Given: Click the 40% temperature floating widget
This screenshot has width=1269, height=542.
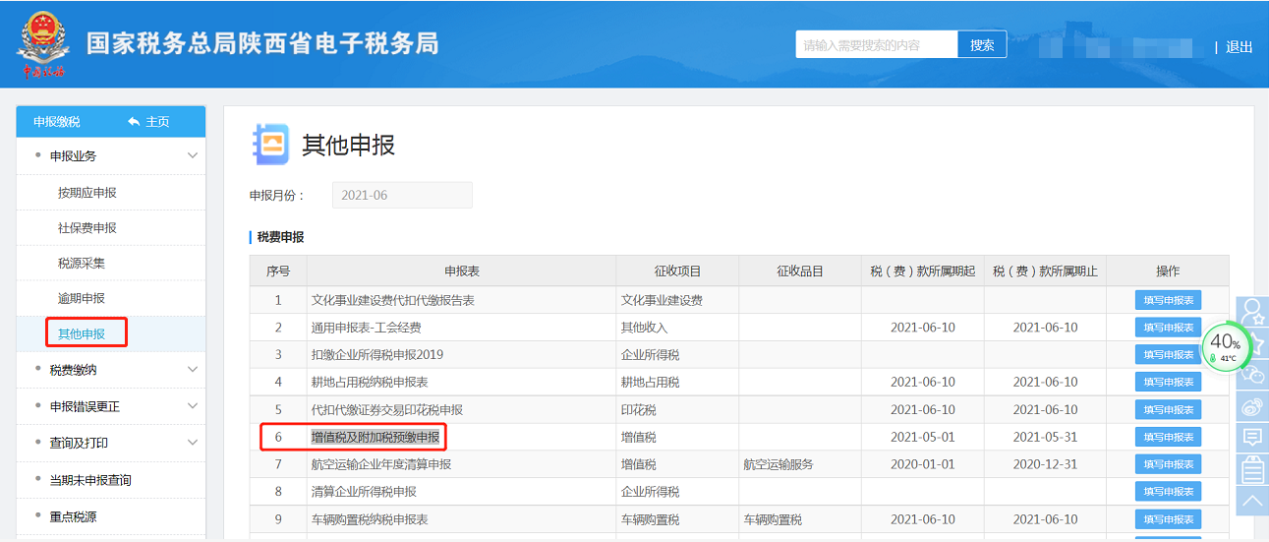Looking at the screenshot, I should point(1225,345).
